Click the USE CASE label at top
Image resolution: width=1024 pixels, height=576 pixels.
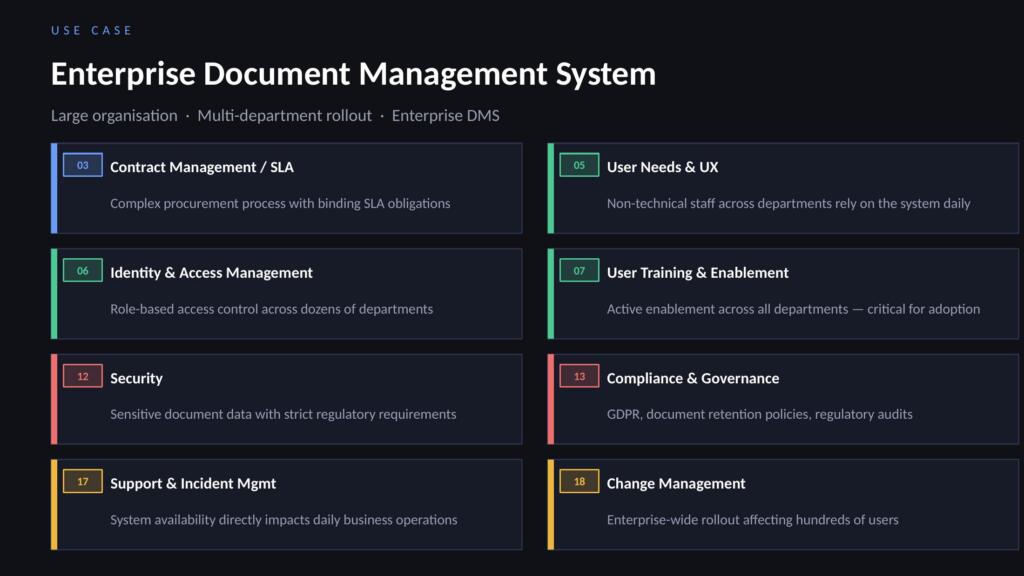92,31
